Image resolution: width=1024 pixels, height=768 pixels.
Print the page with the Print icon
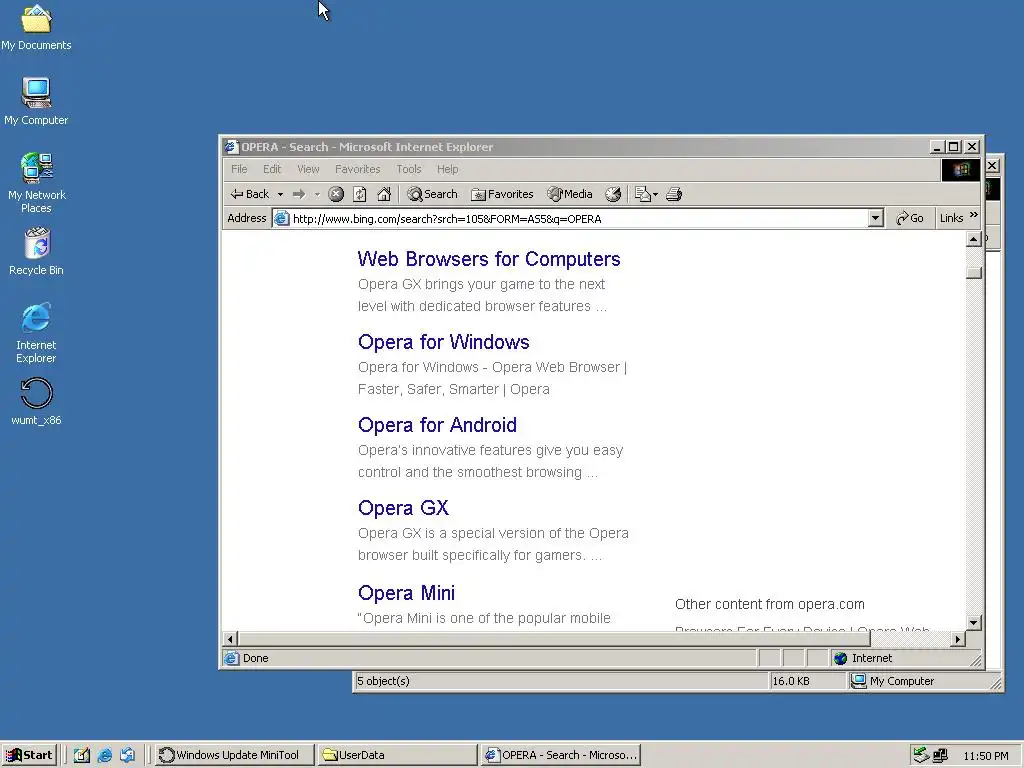[674, 194]
